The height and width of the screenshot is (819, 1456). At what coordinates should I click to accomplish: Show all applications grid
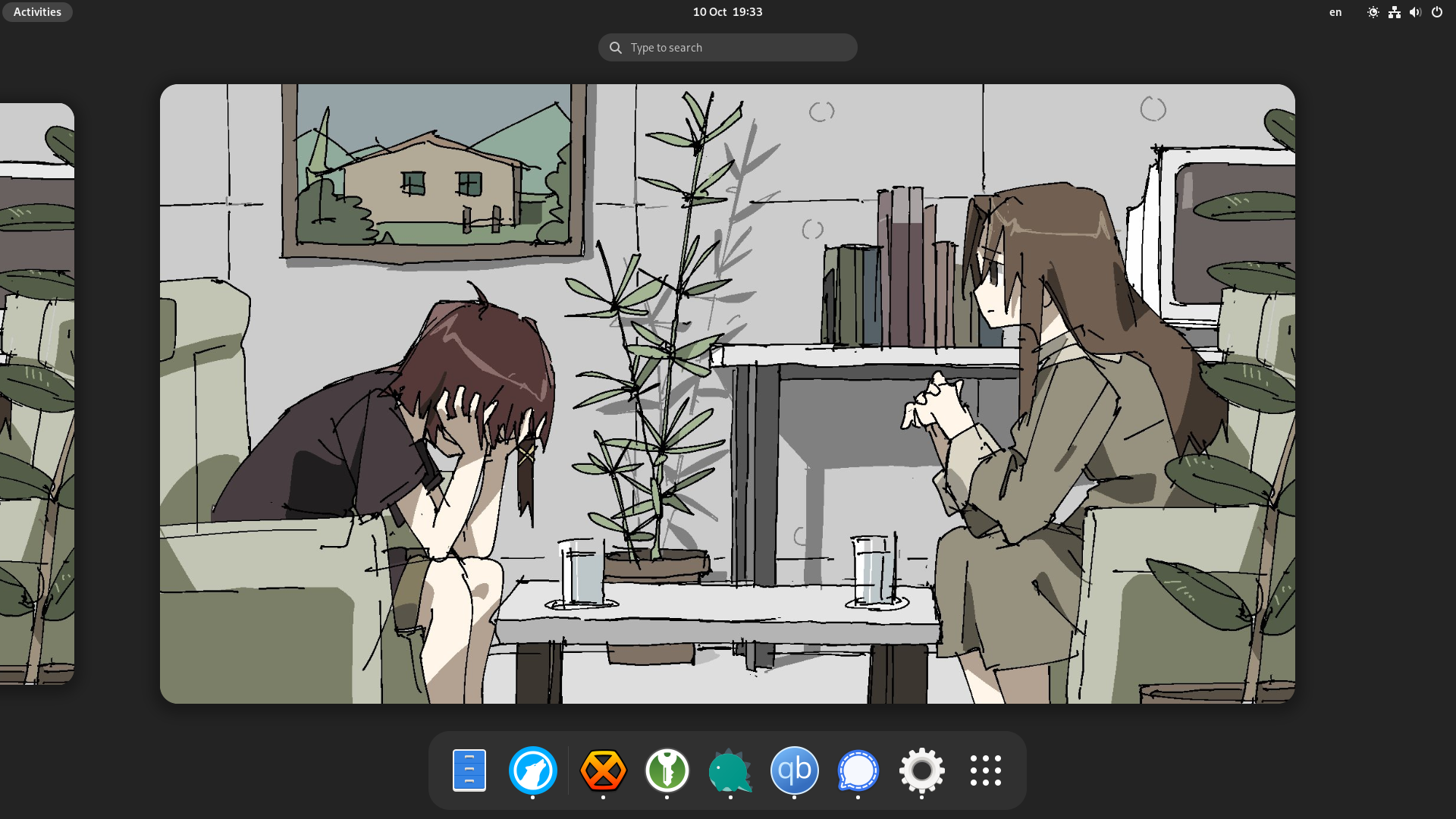(985, 770)
